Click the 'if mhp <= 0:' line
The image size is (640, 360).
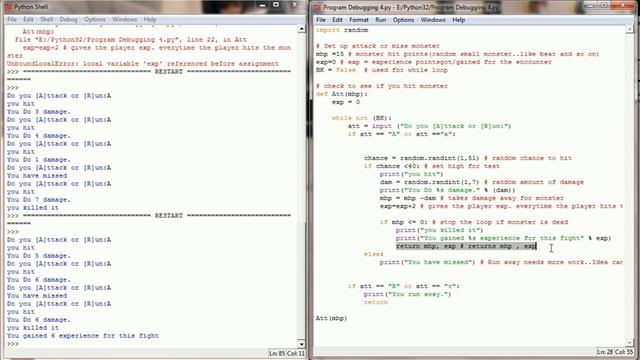click(474, 222)
